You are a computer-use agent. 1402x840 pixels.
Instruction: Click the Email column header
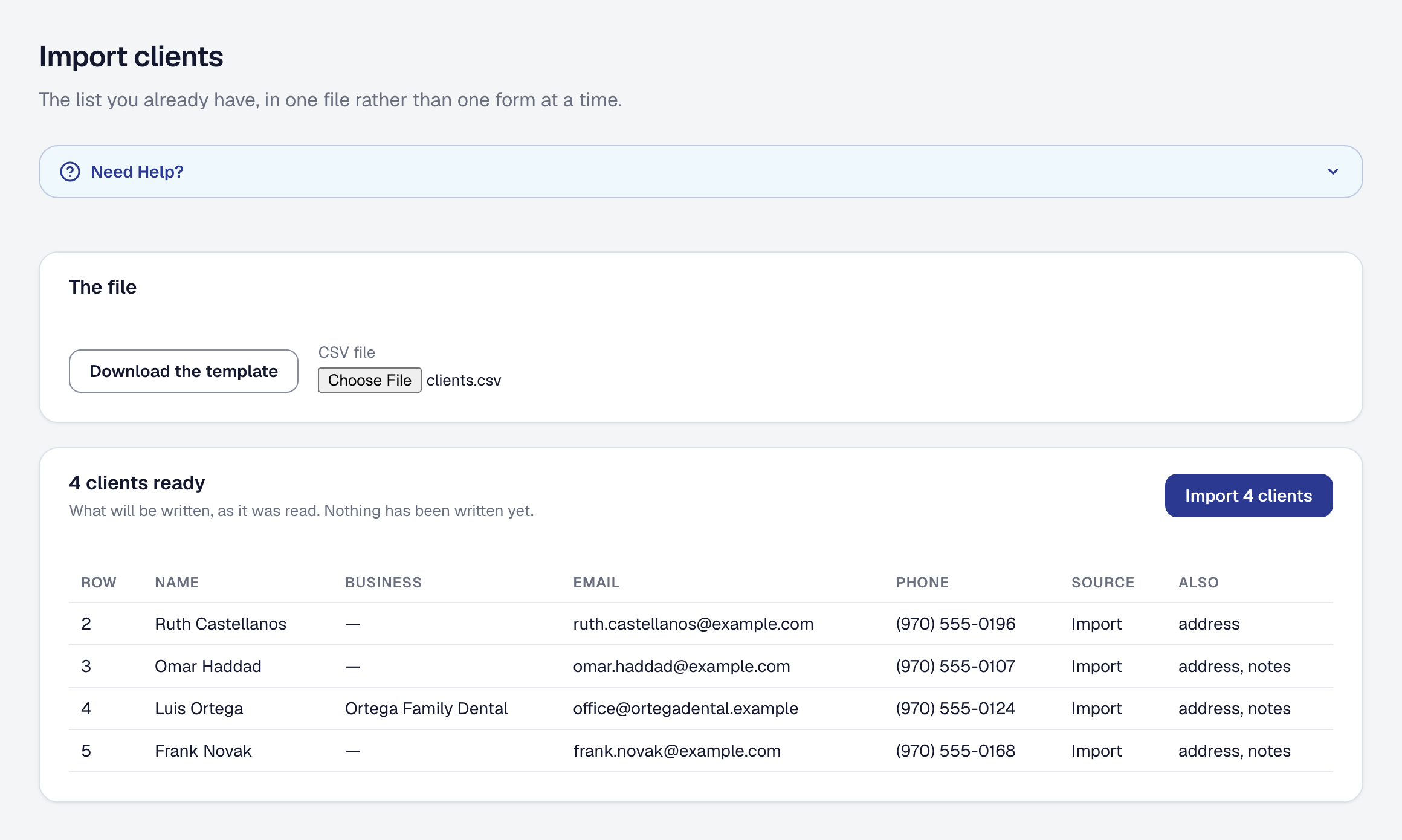point(596,583)
